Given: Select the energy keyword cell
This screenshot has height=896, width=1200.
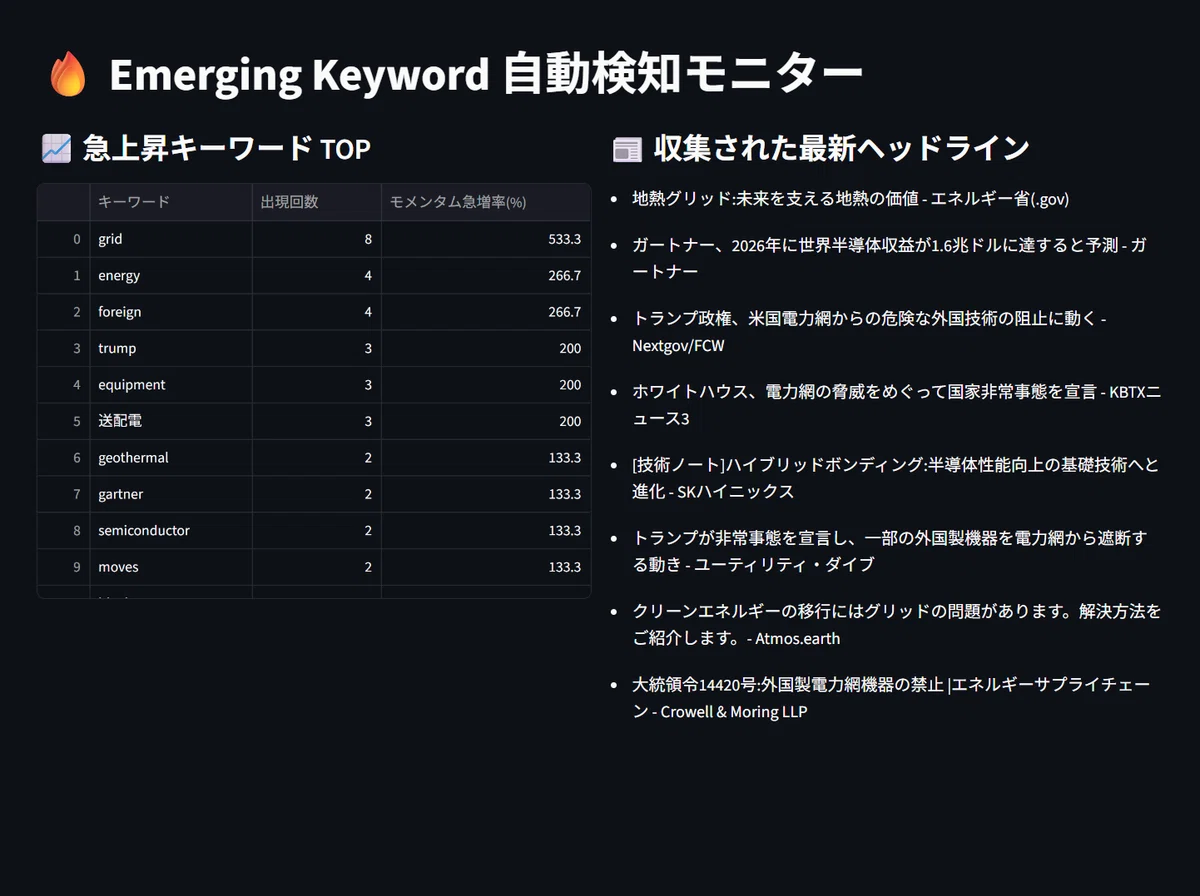Looking at the screenshot, I should click(x=171, y=276).
